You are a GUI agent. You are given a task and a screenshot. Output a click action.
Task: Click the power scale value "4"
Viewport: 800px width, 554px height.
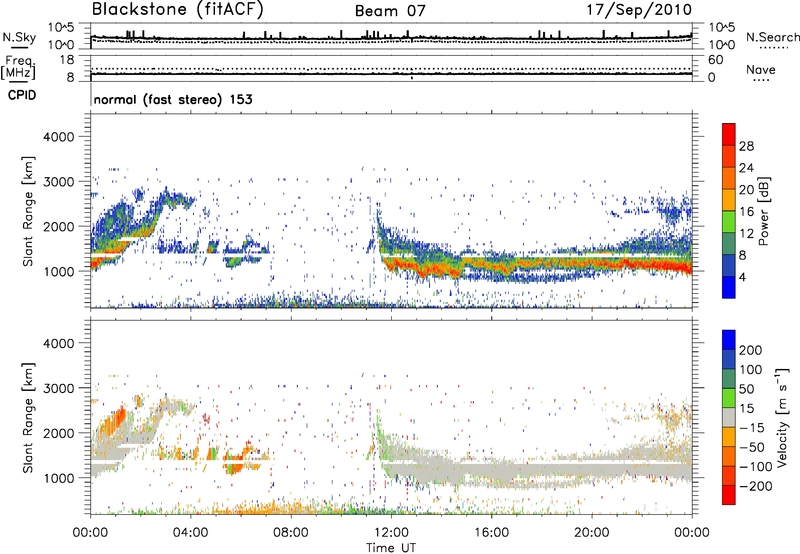(743, 277)
